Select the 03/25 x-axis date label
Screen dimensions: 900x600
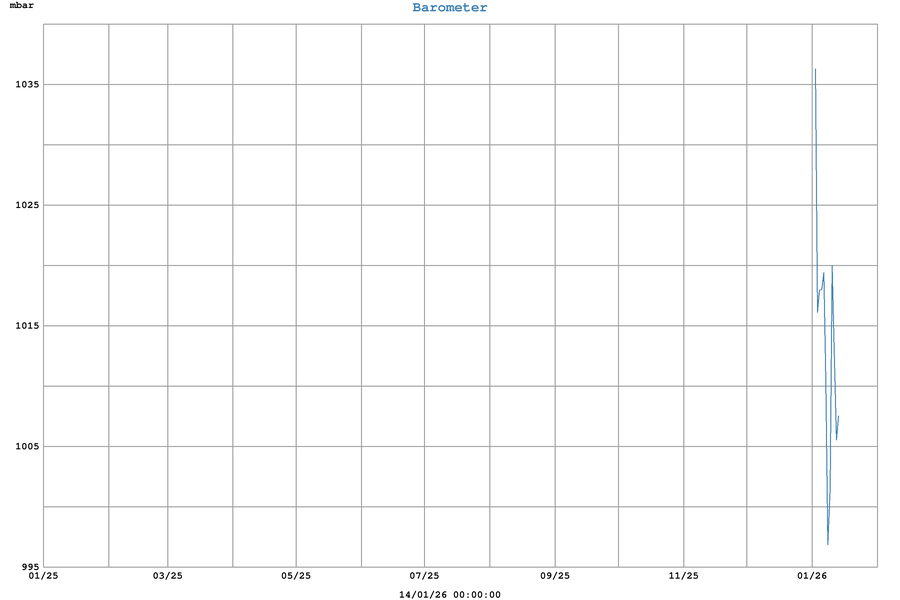pyautogui.click(x=167, y=576)
